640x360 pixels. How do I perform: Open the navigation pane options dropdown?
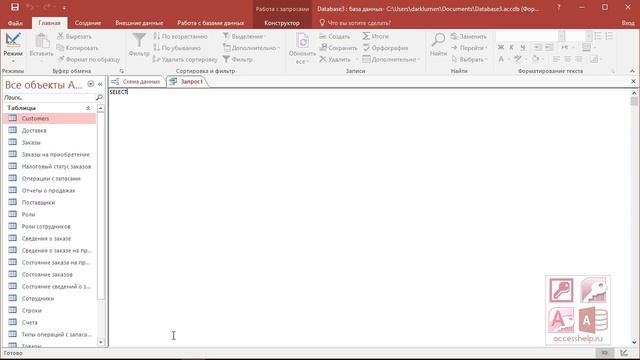tap(91, 84)
